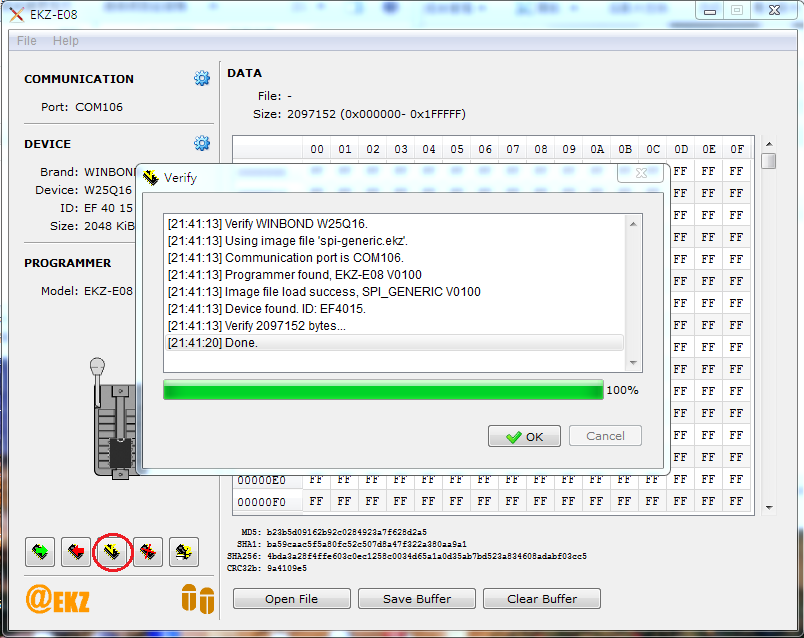Click the orange @EKZ logo
The image size is (804, 638).
58,600
